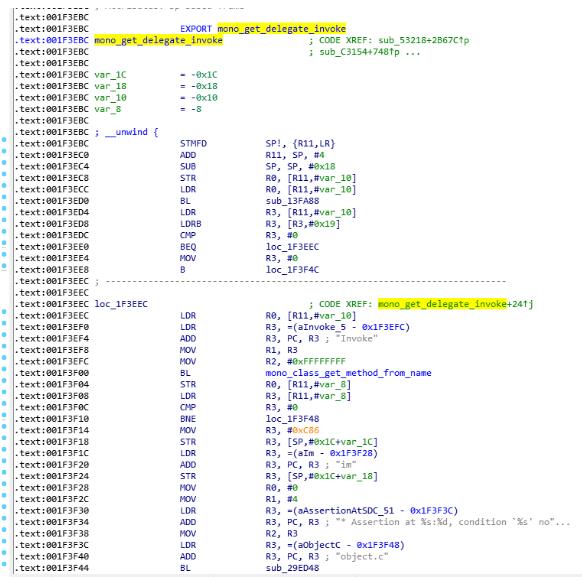Screen dimensions: 582x582
Task: Click address .text:001F3F28
Action: pos(52,488)
